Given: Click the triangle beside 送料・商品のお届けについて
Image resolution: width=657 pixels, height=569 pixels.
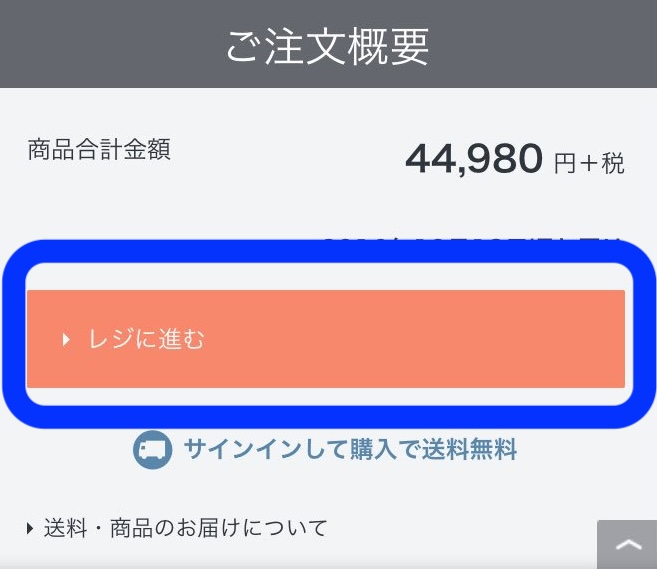Looking at the screenshot, I should tap(31, 528).
